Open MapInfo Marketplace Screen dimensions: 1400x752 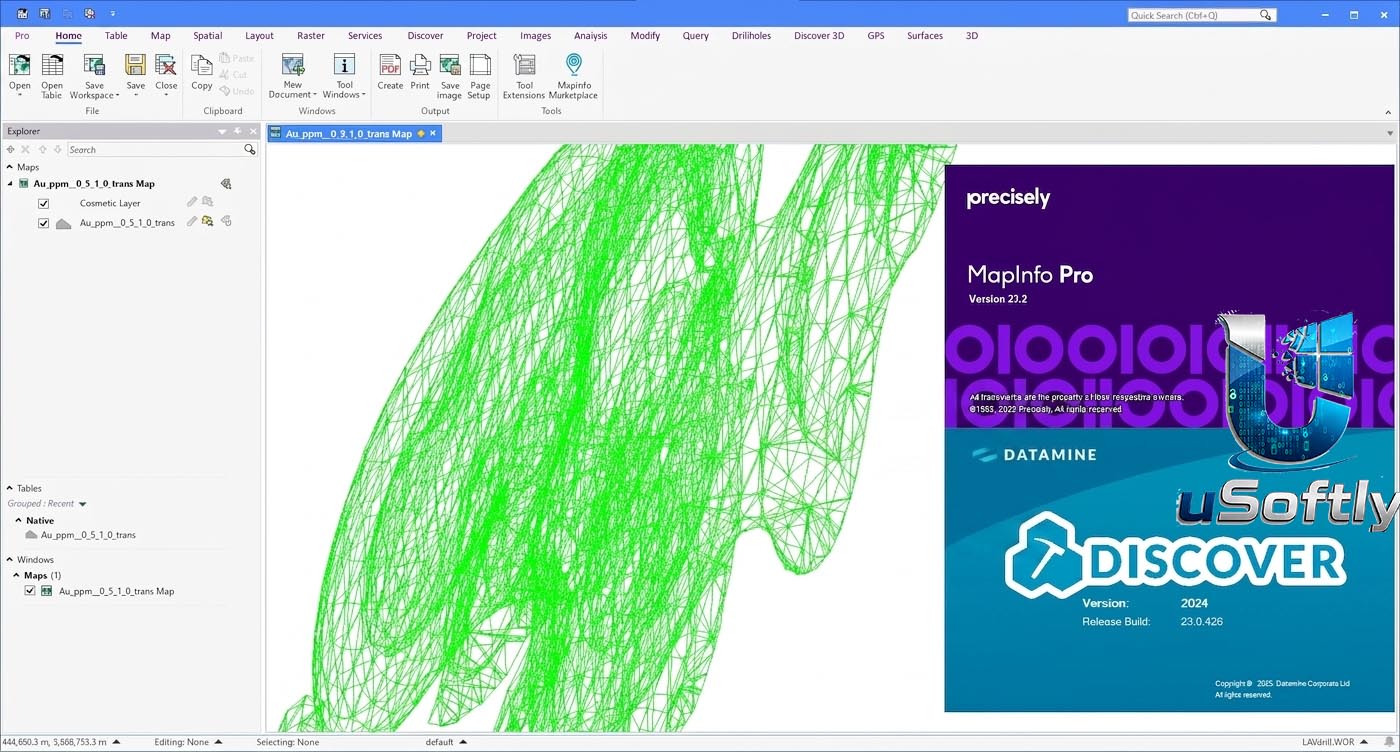pyautogui.click(x=573, y=75)
